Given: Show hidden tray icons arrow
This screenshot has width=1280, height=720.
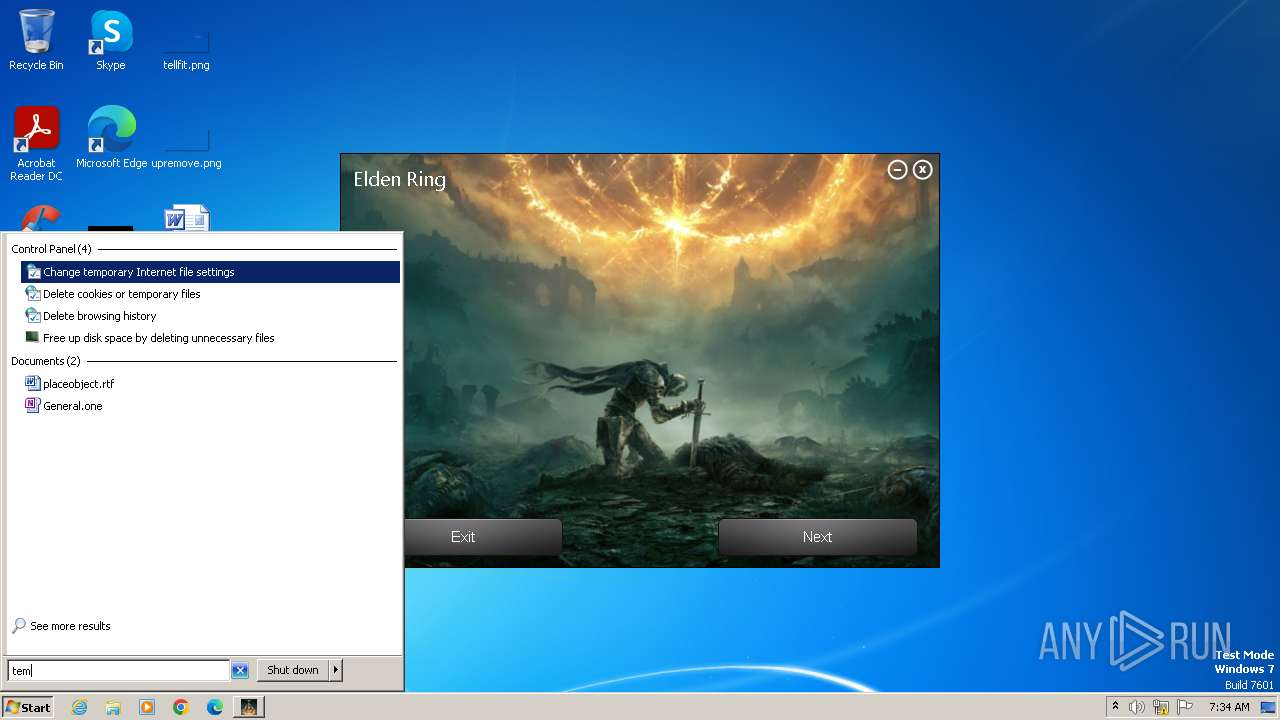Looking at the screenshot, I should point(1115,707).
